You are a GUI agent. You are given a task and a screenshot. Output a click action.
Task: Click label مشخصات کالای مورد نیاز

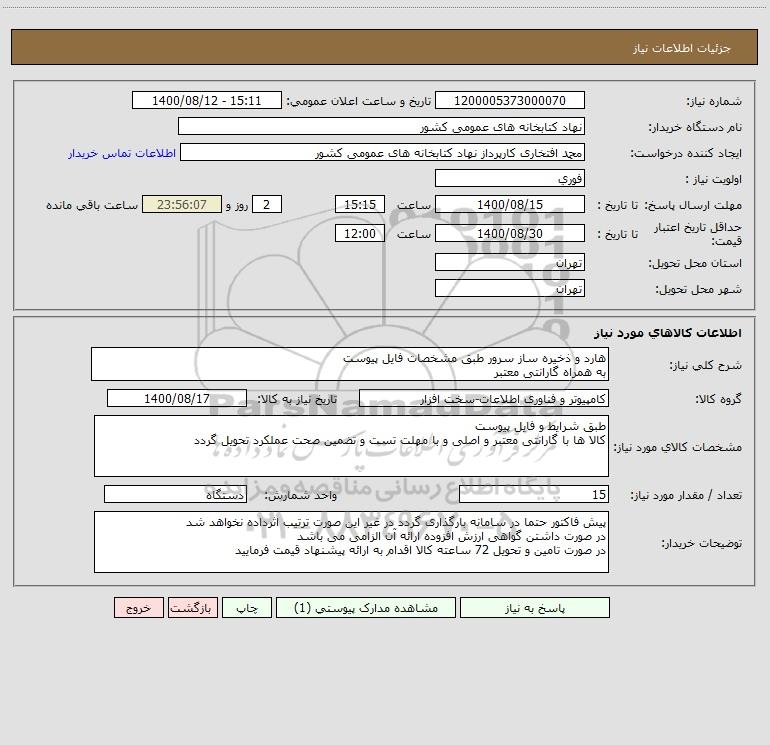[x=678, y=447]
